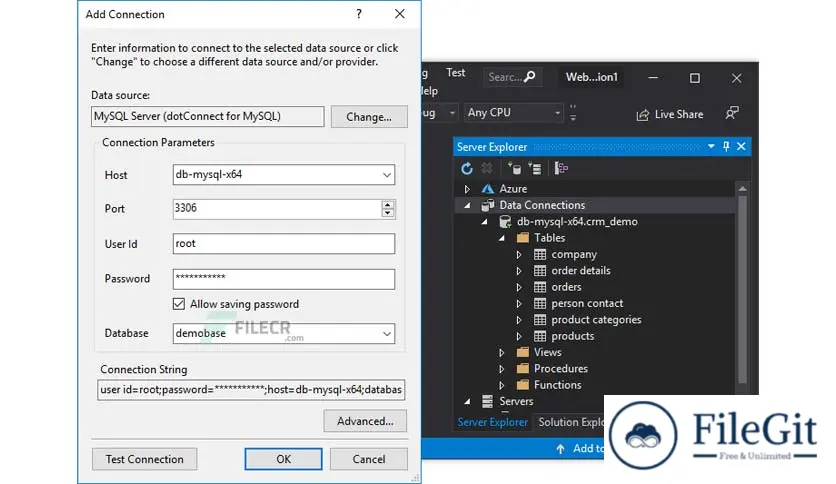Click the Azure node icon
This screenshot has width=836, height=484.
click(x=487, y=189)
